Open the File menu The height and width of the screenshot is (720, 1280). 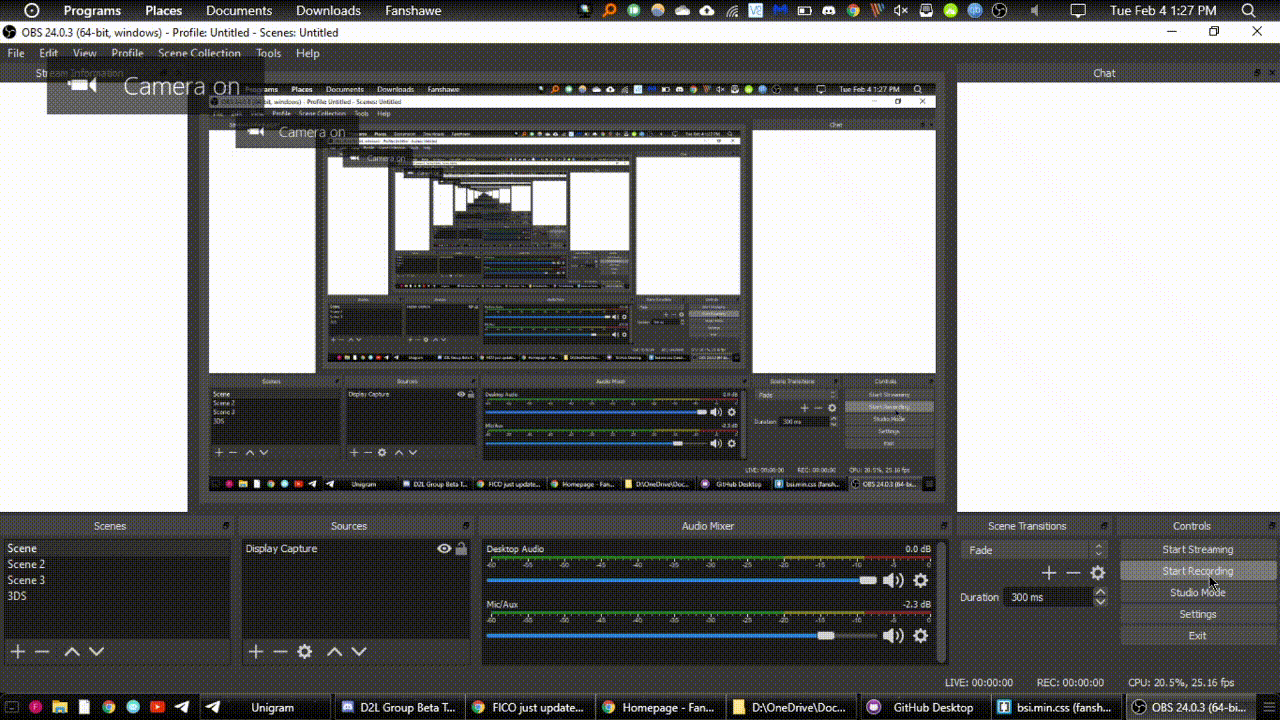(16, 53)
